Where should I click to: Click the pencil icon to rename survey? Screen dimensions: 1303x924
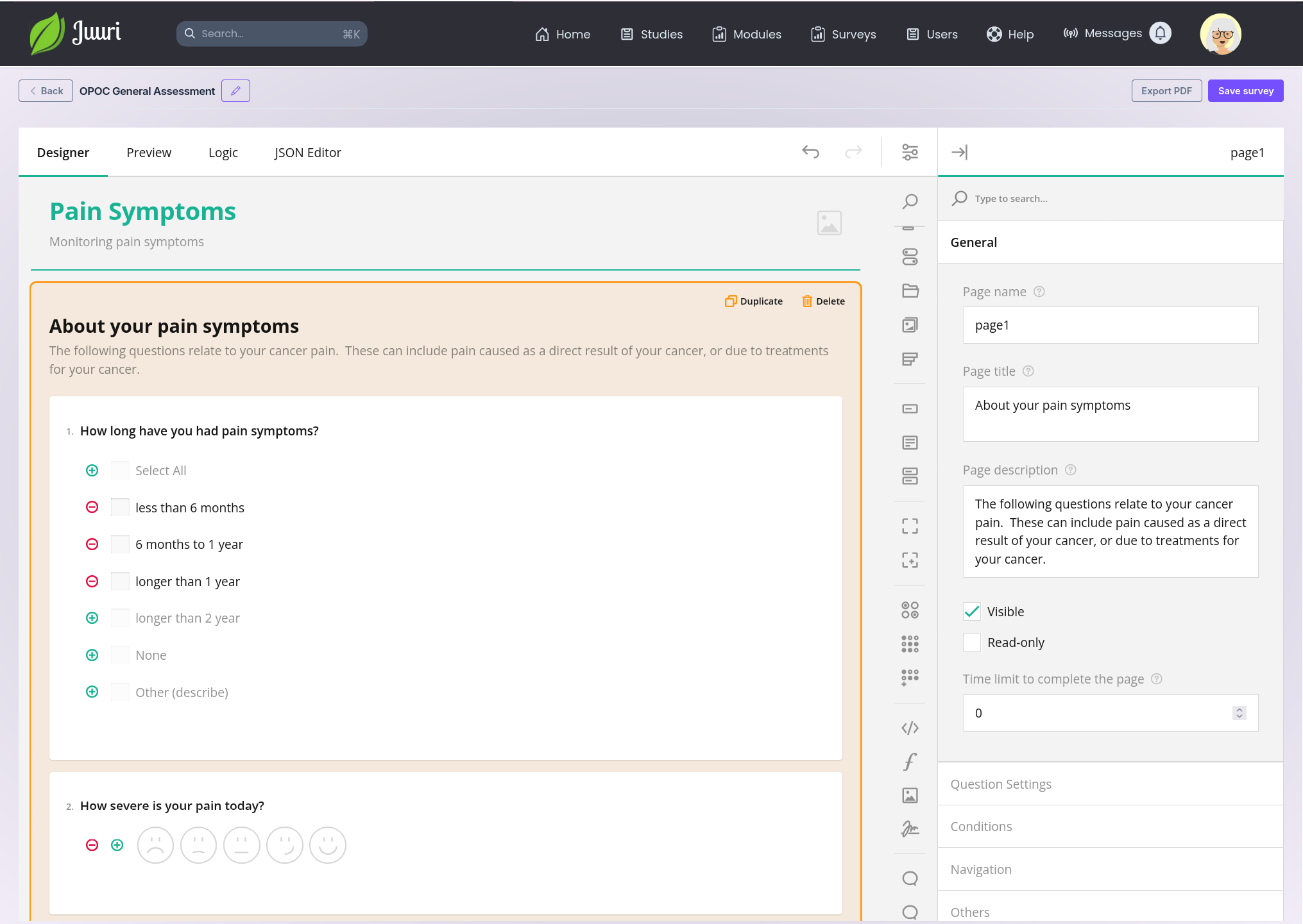click(235, 91)
